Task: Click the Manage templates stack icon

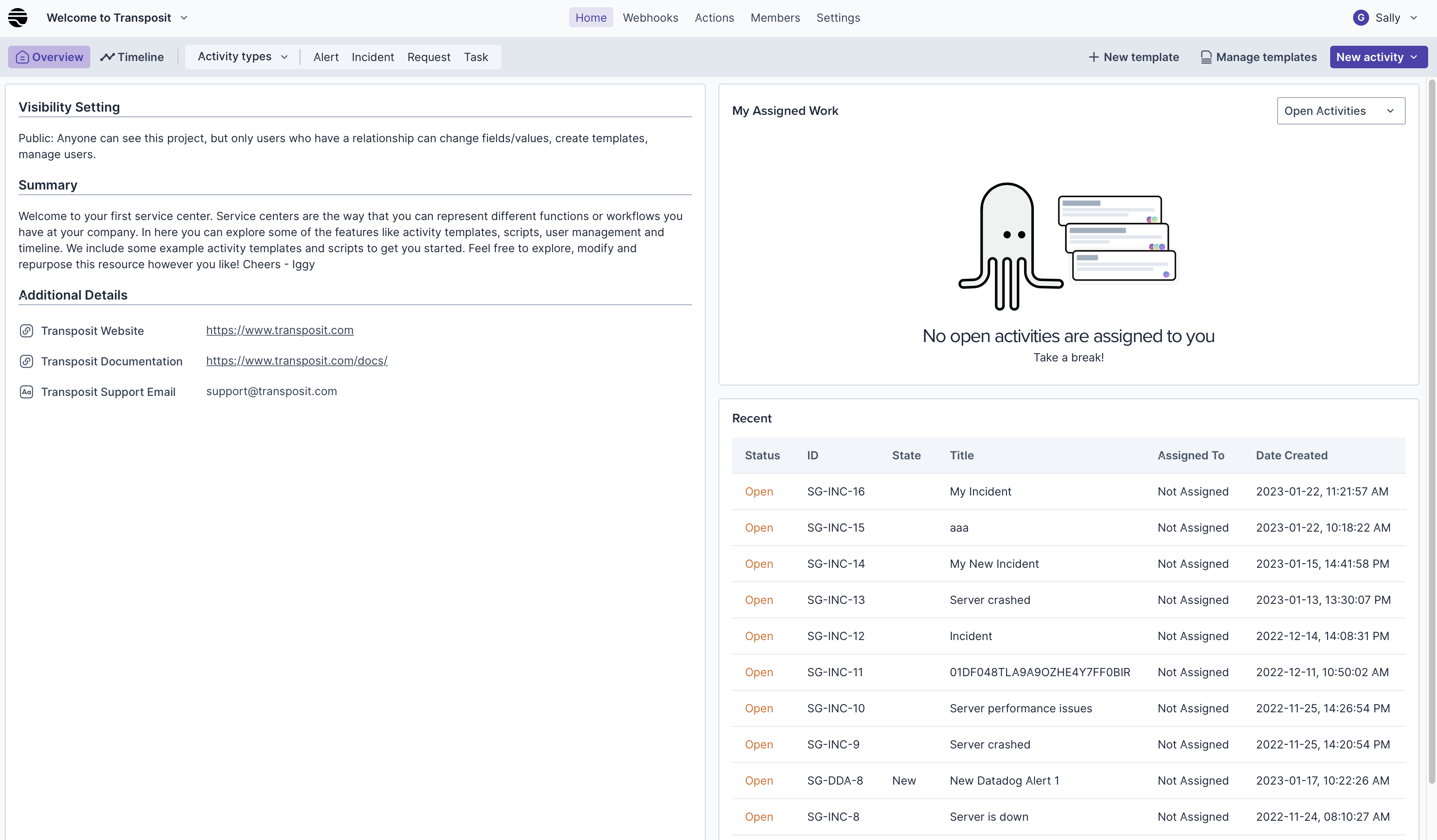Action: point(1206,57)
